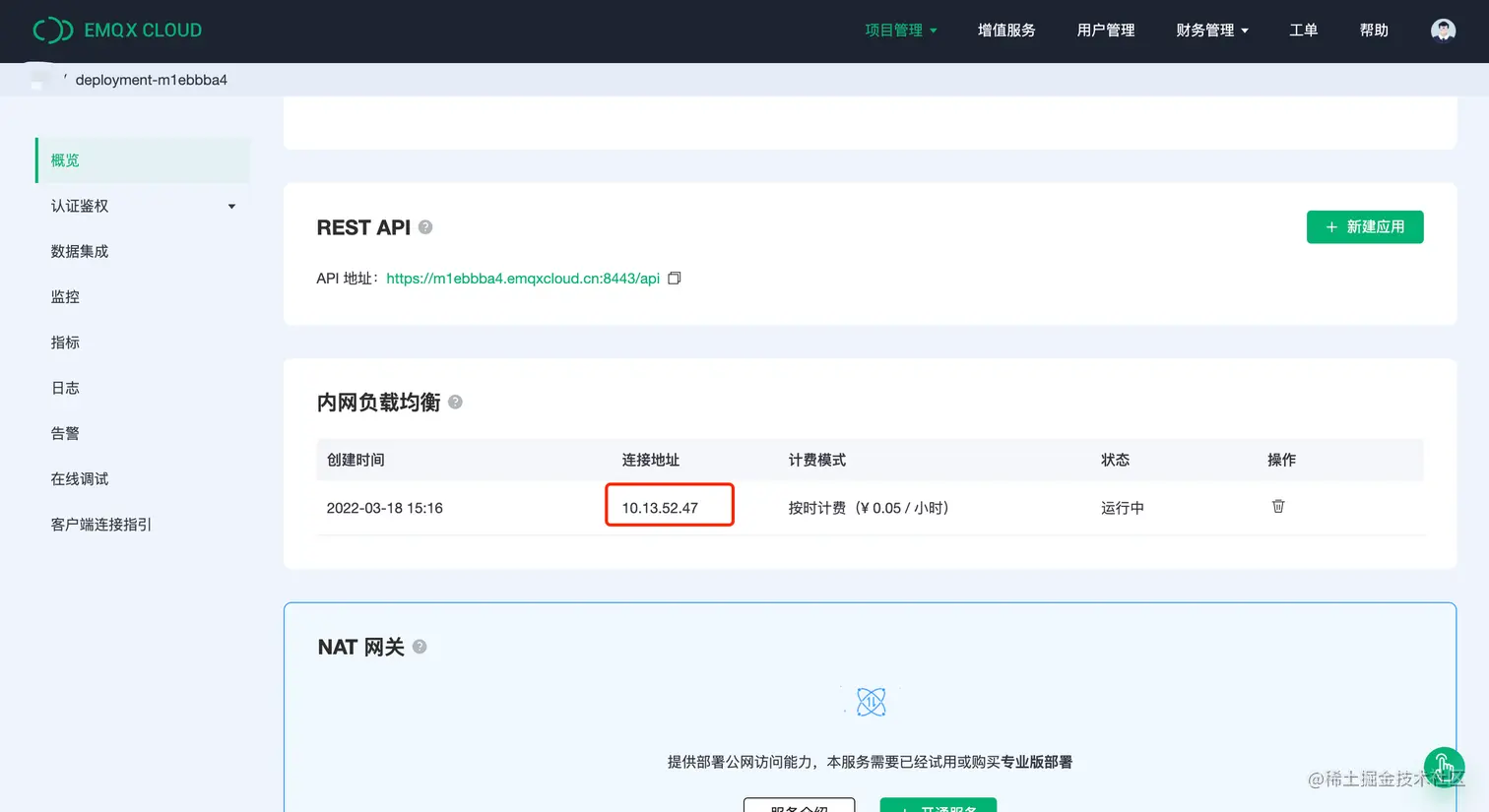
Task: Go to the 工单 page
Action: [x=1303, y=30]
